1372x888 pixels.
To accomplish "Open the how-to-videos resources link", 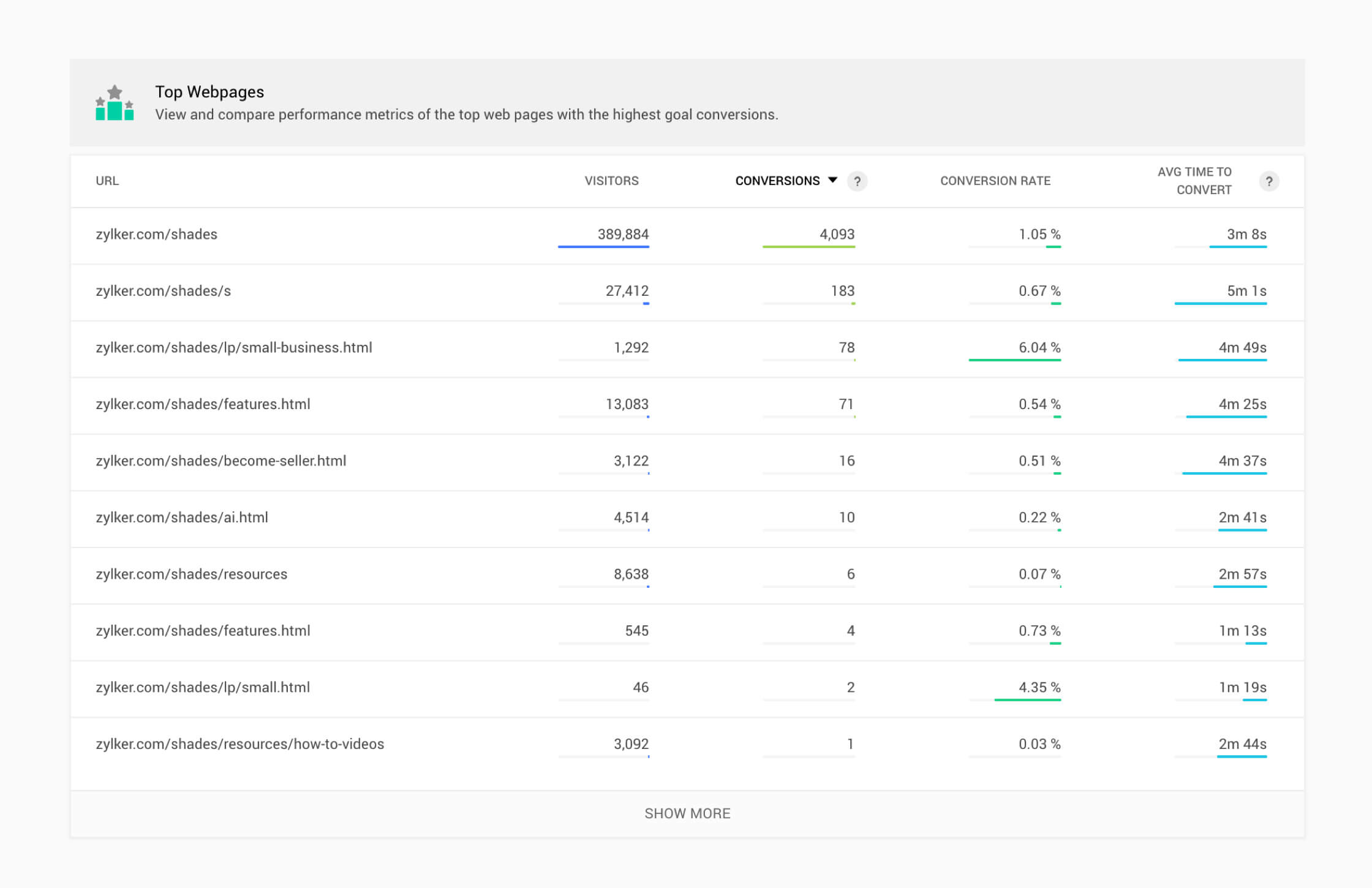I will pos(239,744).
